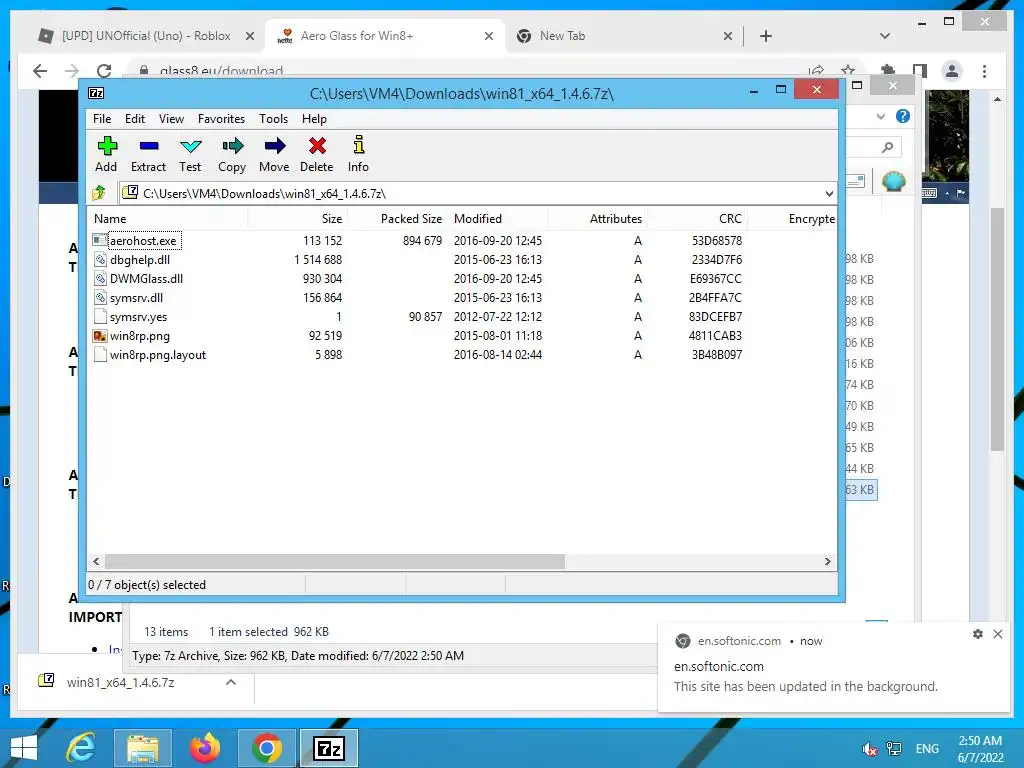Select aerohost.exe in the file list
This screenshot has height=768, width=1024.
pyautogui.click(x=143, y=240)
